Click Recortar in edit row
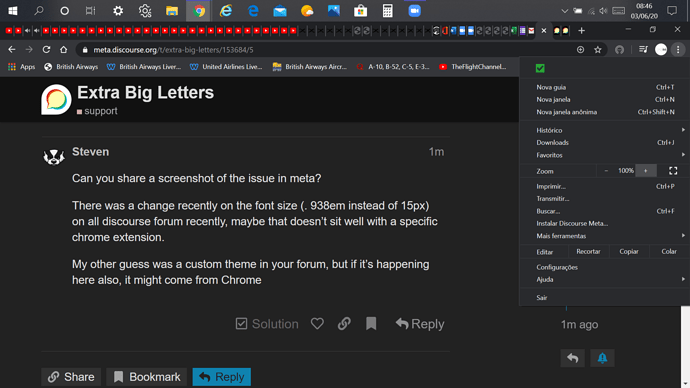The width and height of the screenshot is (690, 388). tap(588, 252)
